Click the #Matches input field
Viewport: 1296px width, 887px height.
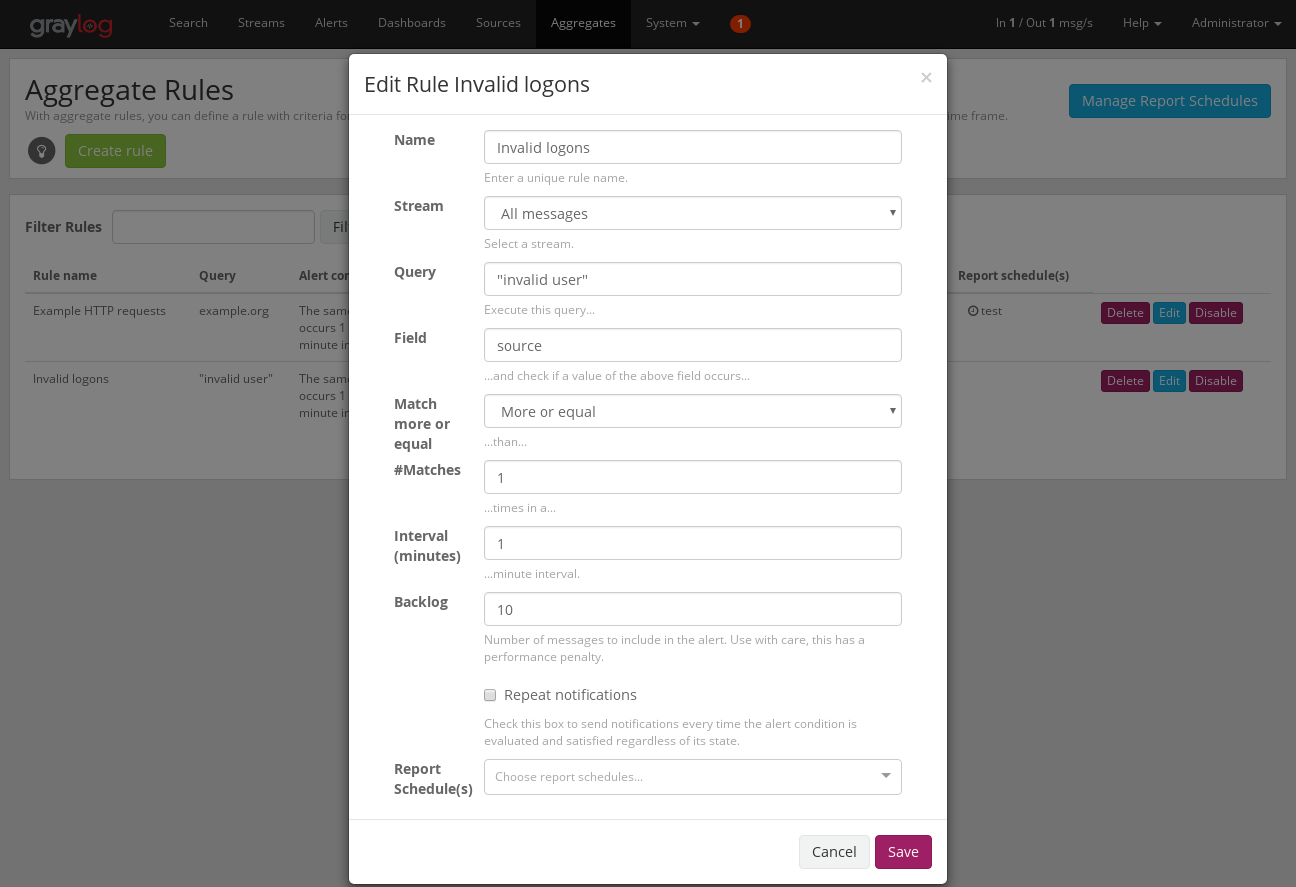click(693, 477)
